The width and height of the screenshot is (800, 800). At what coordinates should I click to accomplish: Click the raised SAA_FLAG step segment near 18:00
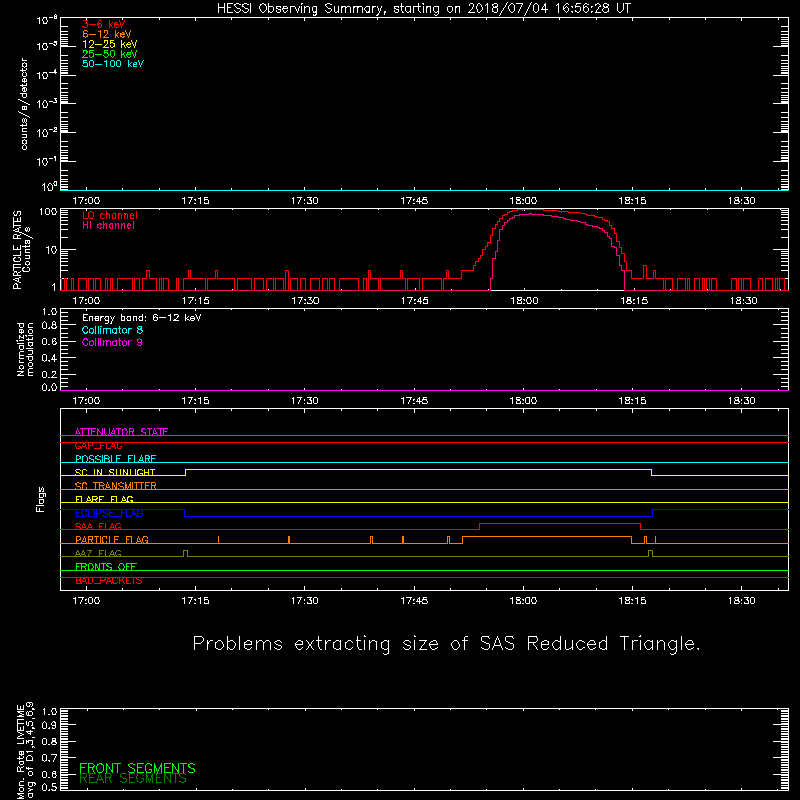[560, 523]
